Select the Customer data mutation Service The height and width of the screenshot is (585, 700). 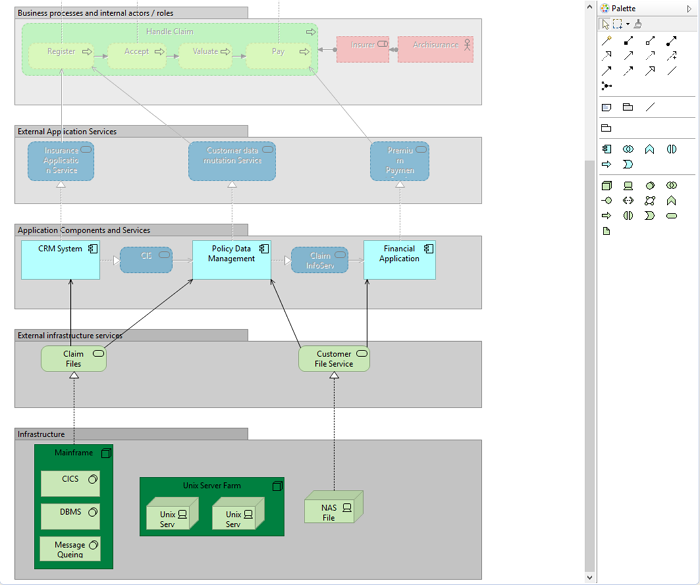tap(232, 161)
